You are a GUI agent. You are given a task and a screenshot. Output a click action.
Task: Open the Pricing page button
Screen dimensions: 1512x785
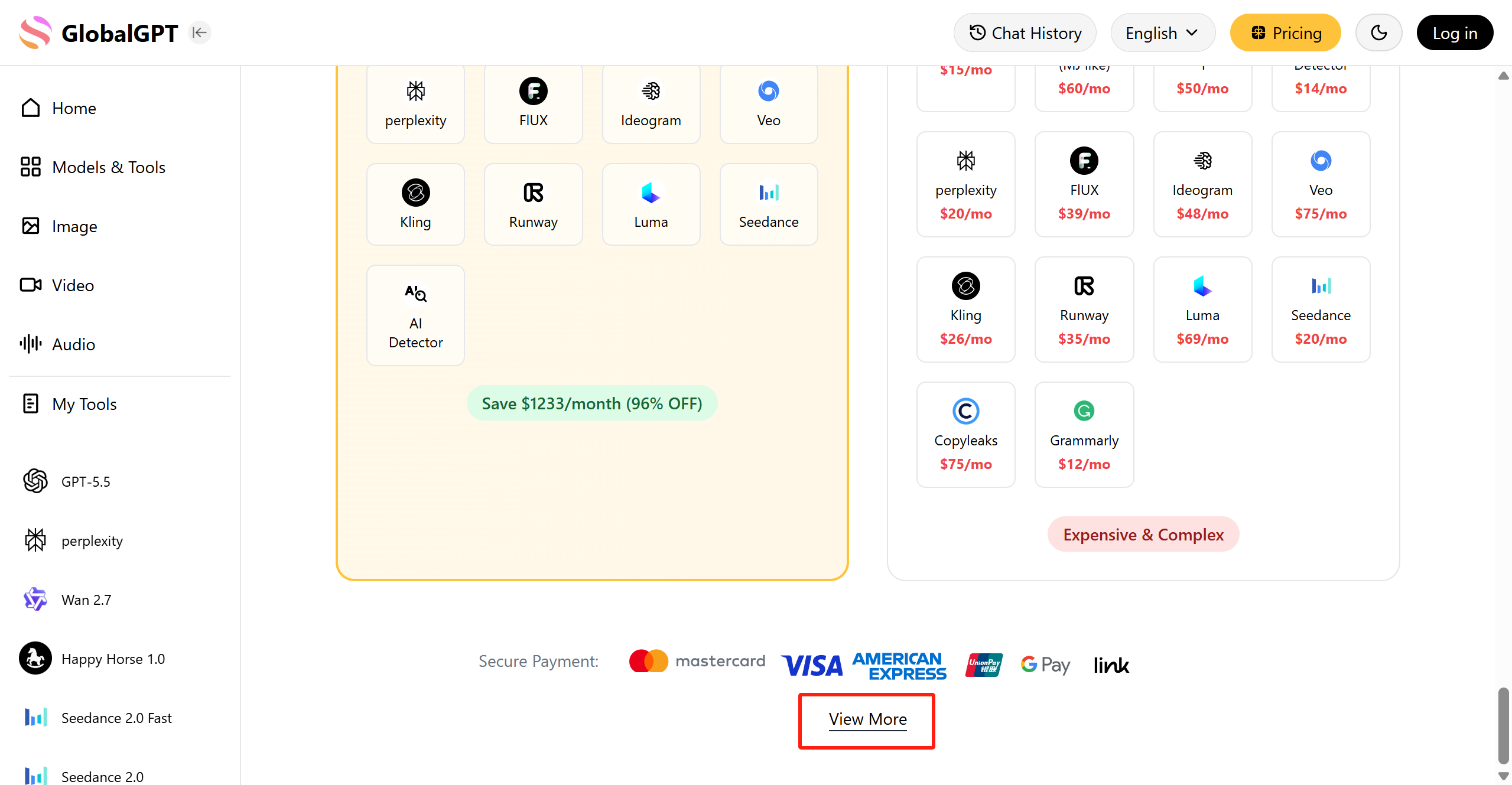pos(1285,32)
